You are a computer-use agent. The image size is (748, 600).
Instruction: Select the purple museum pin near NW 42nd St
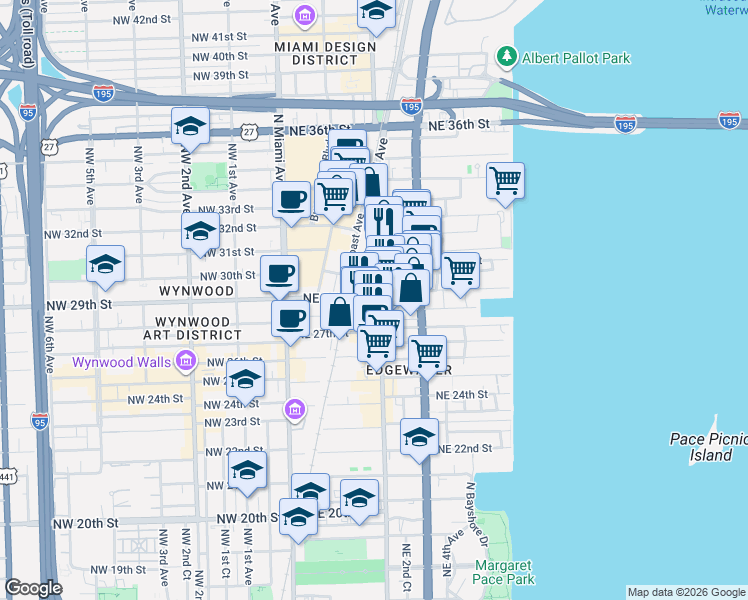pyautogui.click(x=305, y=15)
